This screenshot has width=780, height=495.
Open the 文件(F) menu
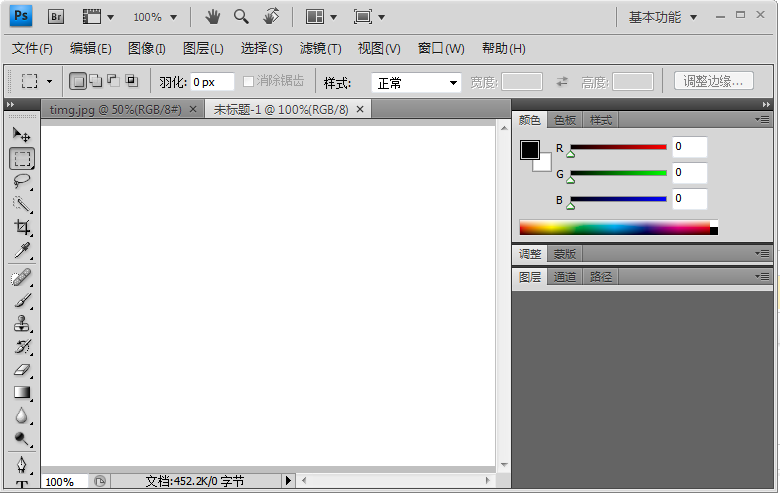point(32,48)
